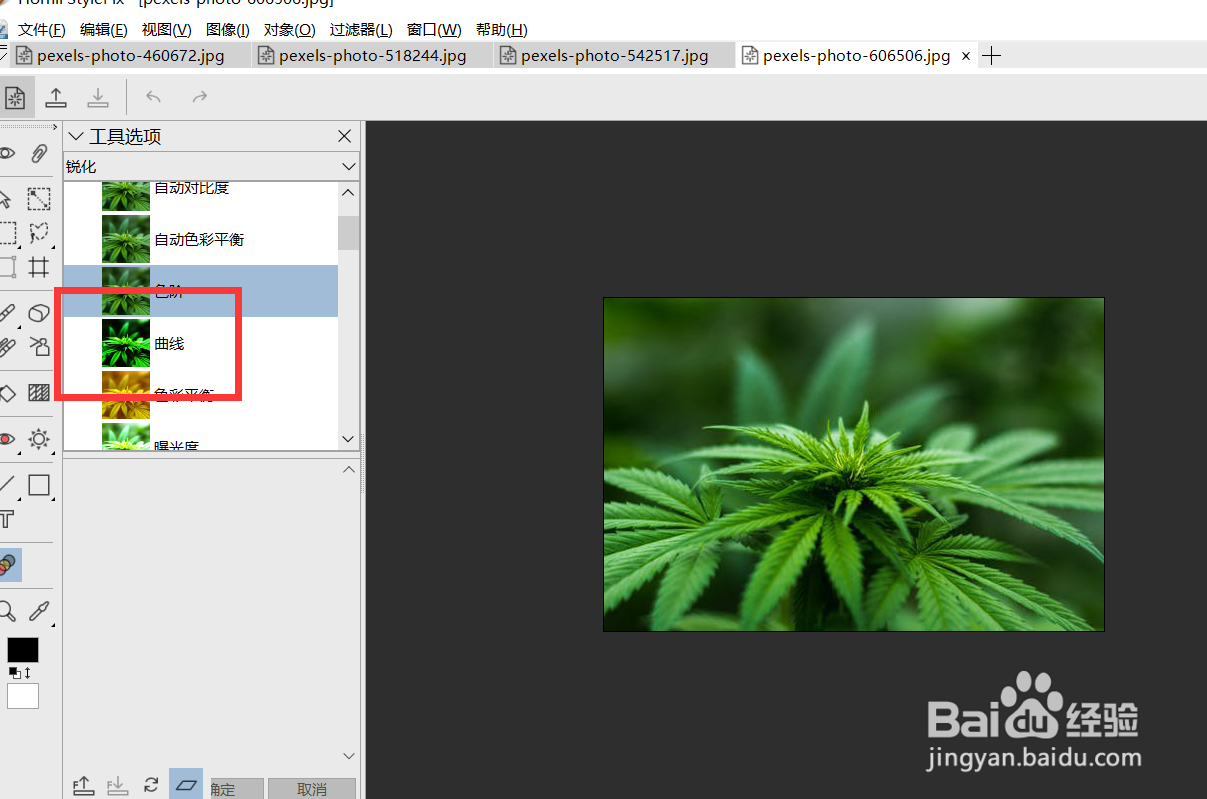Screen dimensions: 1207x799
Task: Switch to pexels-photo-460672.jpg tab
Action: pyautogui.click(x=130, y=56)
